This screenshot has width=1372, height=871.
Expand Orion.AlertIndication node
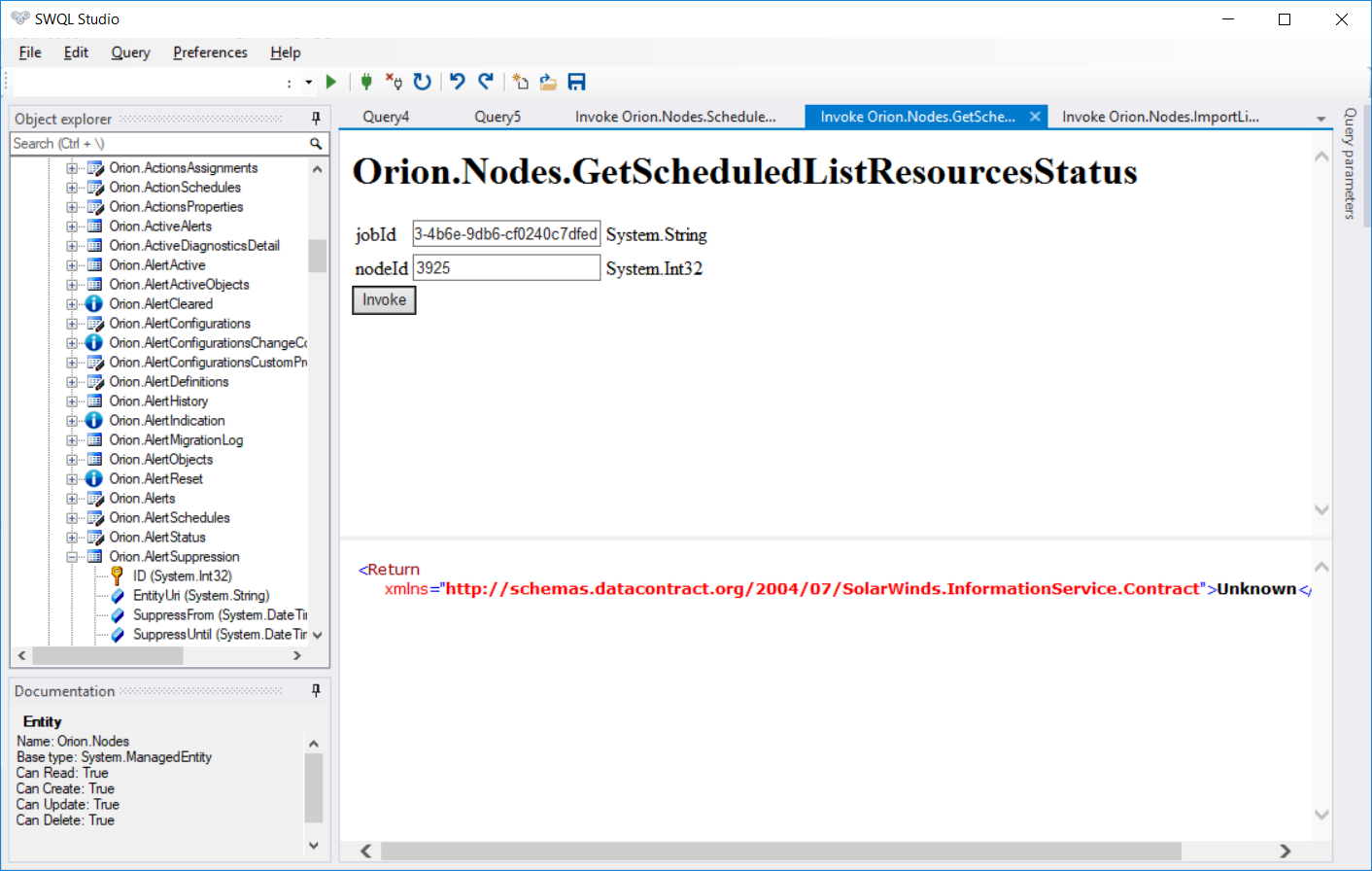pyautogui.click(x=72, y=421)
